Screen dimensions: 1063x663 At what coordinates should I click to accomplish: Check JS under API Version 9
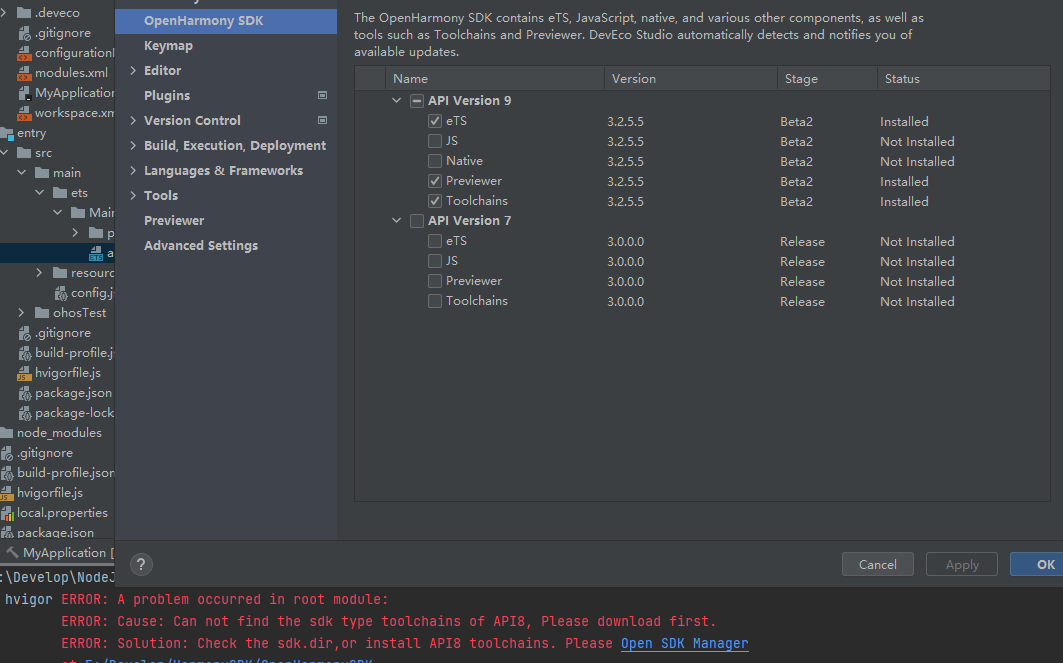[435, 141]
